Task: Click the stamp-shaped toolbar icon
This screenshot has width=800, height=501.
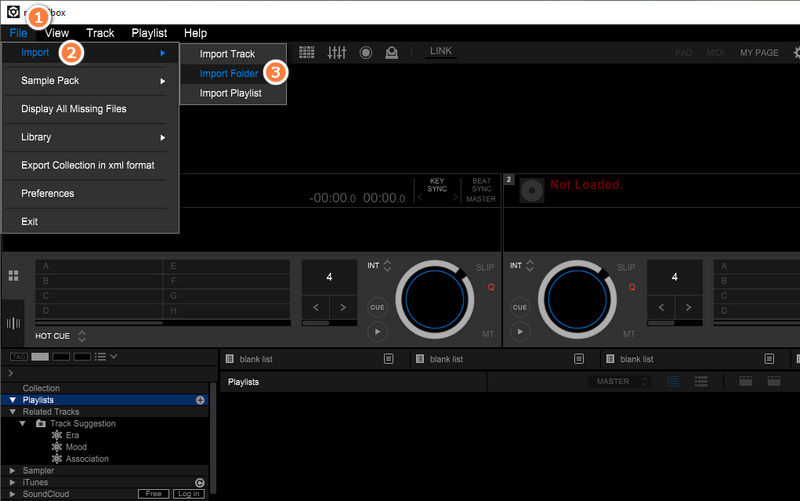Action: click(x=391, y=53)
